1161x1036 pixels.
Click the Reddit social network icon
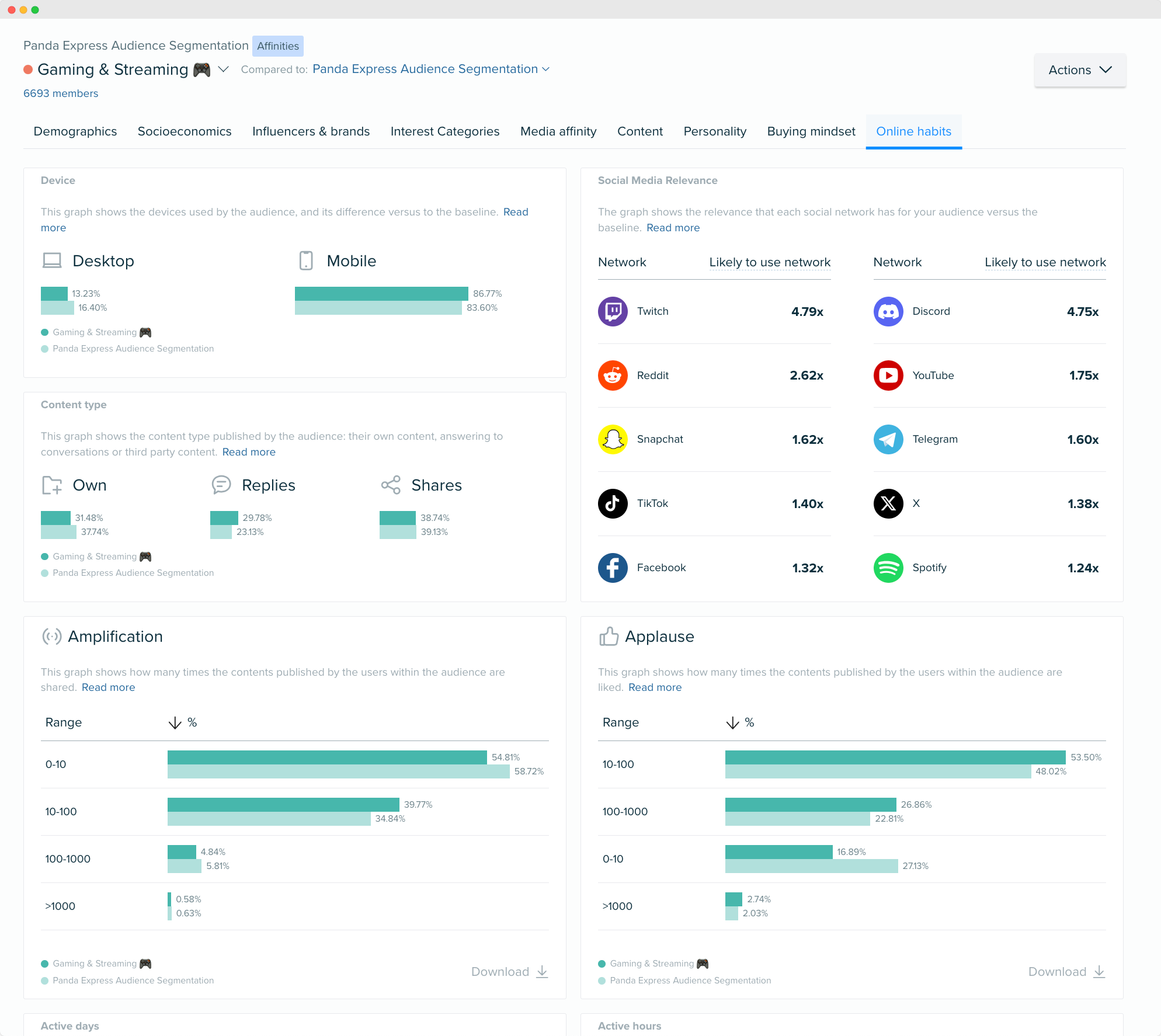[611, 375]
